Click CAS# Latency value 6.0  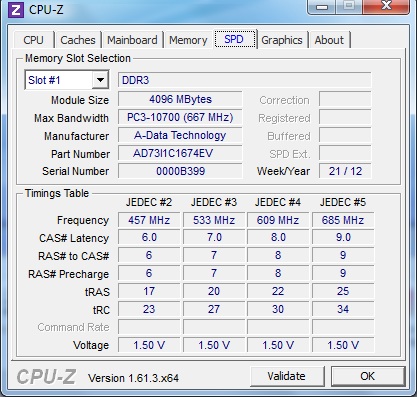[x=149, y=238]
